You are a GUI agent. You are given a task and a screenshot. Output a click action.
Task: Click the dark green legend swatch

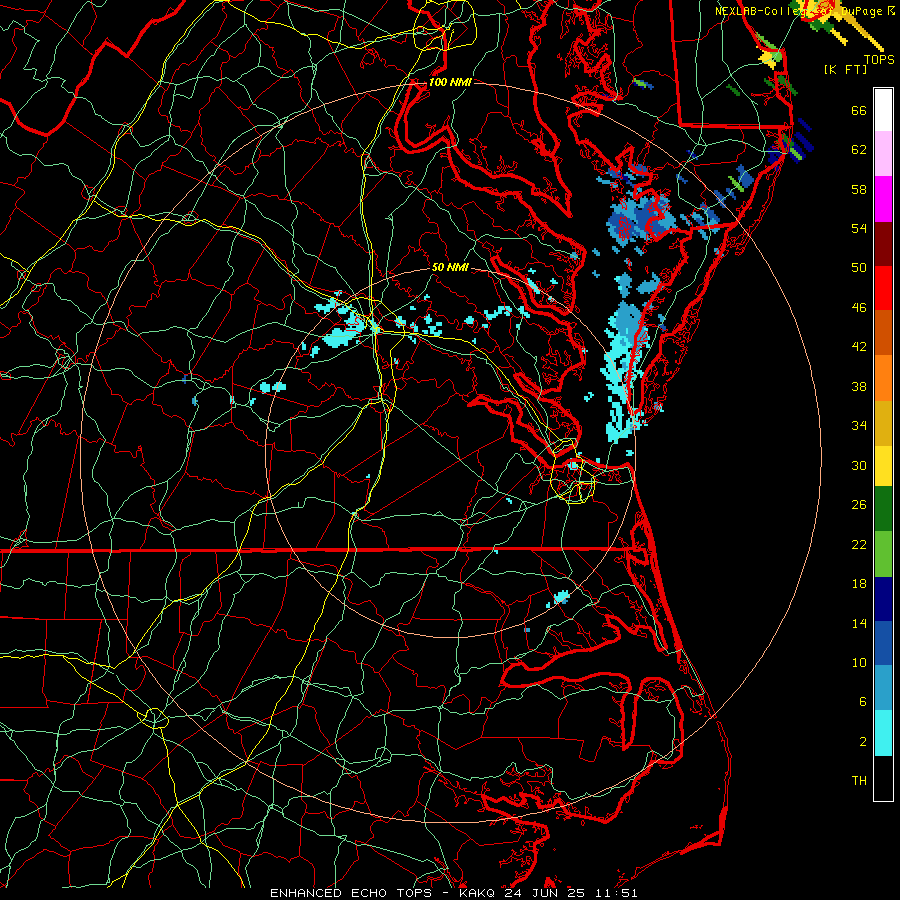(883, 509)
